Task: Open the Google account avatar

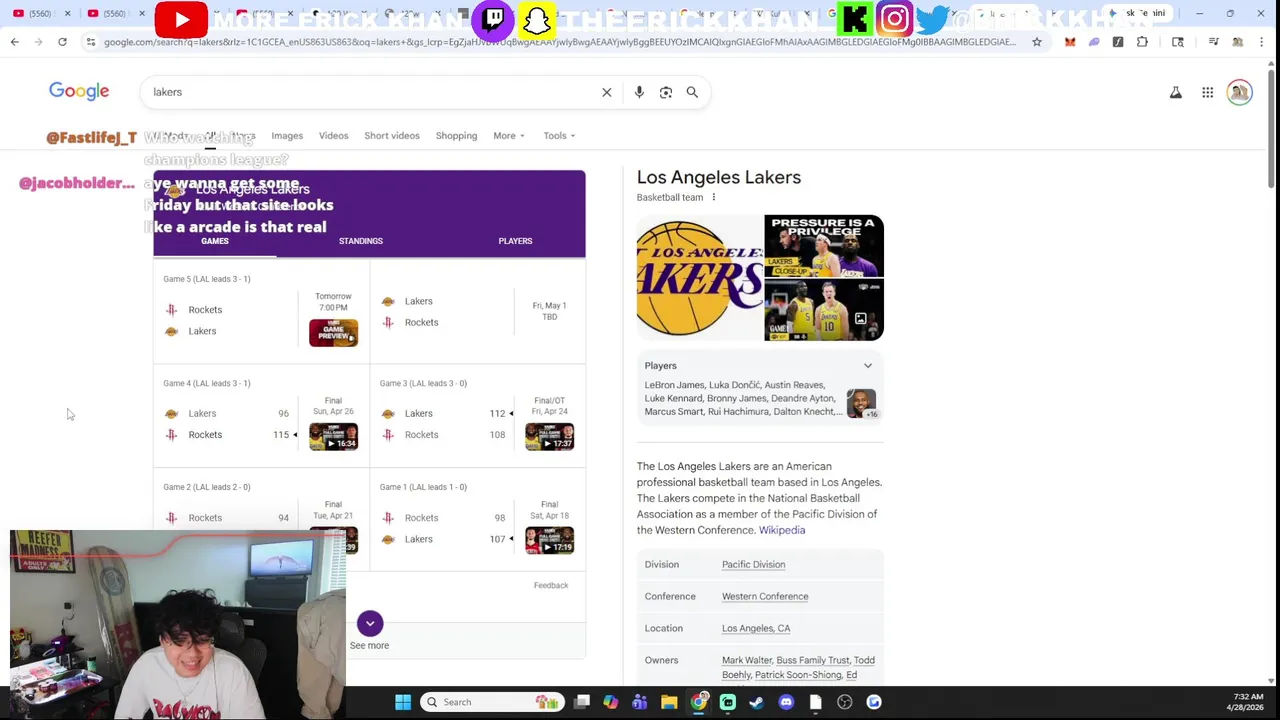Action: [1240, 92]
